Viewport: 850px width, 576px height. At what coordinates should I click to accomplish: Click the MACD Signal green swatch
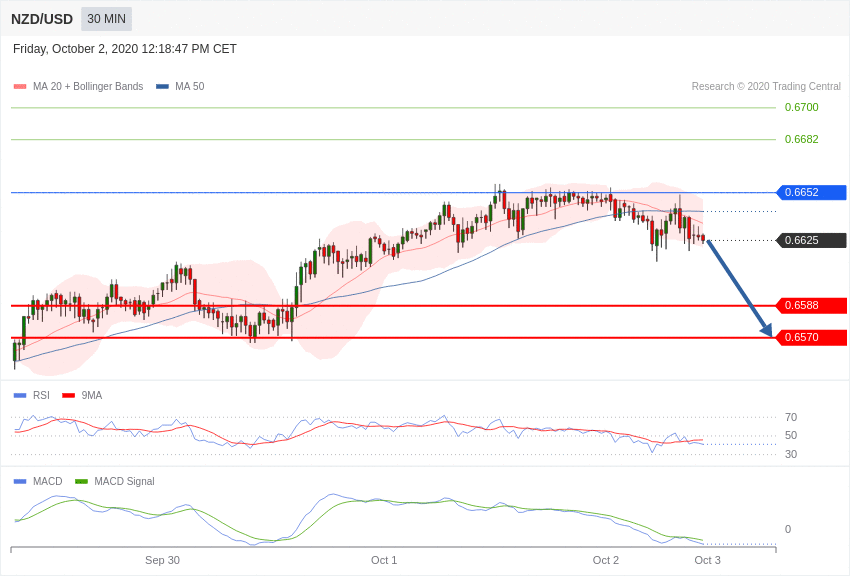click(81, 482)
